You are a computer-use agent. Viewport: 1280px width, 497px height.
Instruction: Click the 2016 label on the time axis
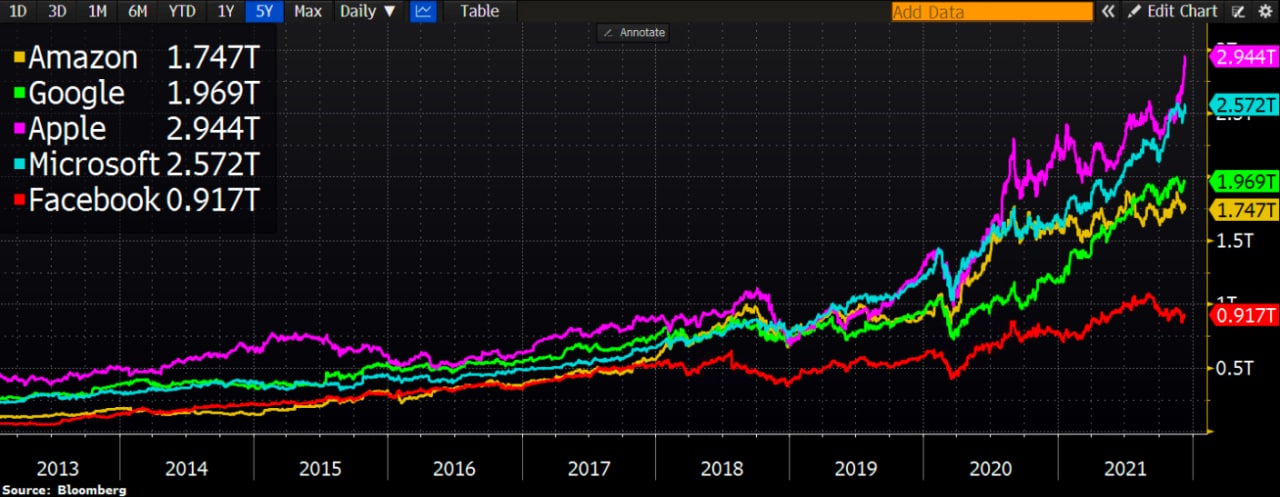(x=455, y=467)
